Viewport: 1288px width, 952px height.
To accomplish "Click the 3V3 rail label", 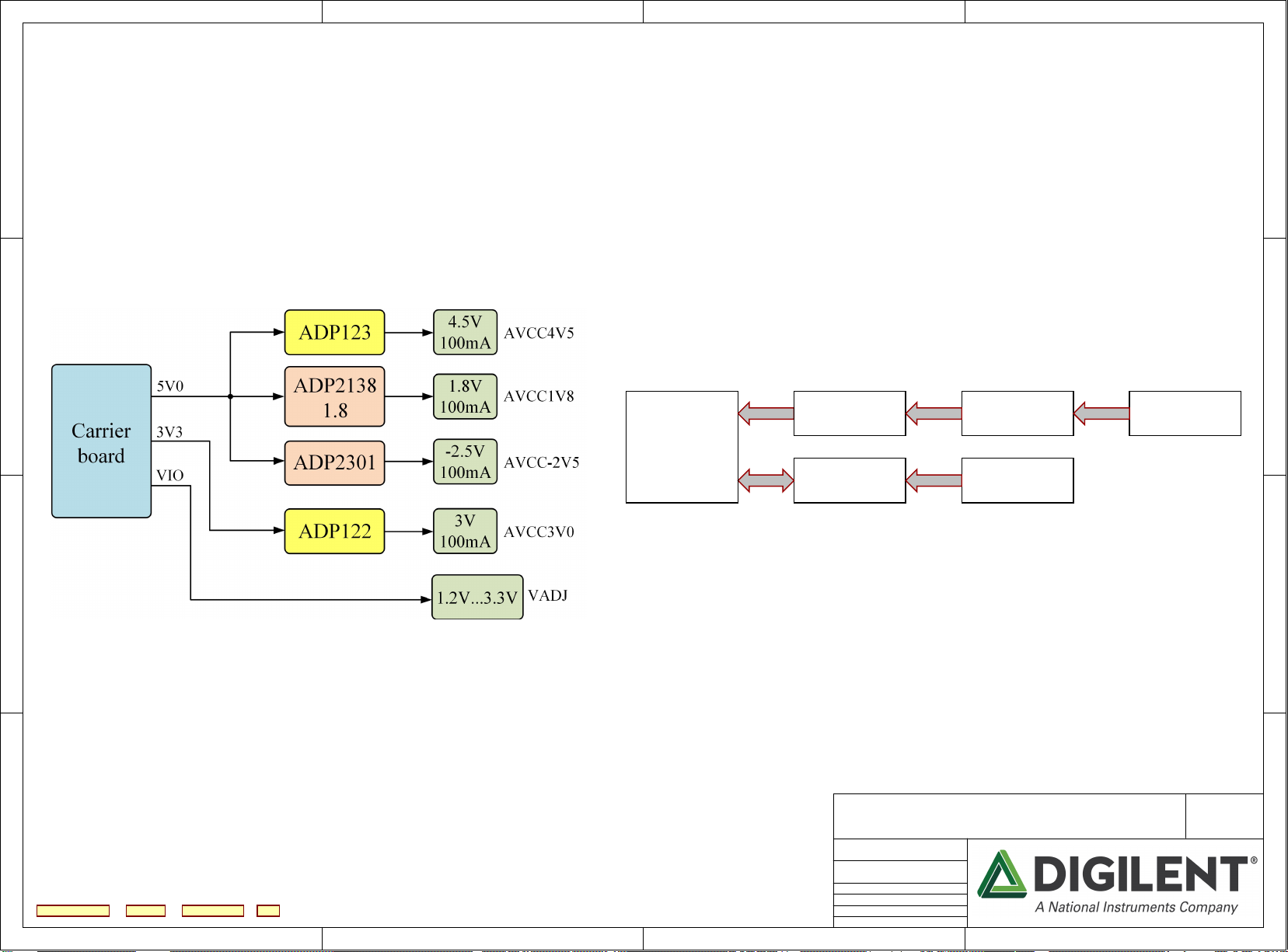I will 169,432.
